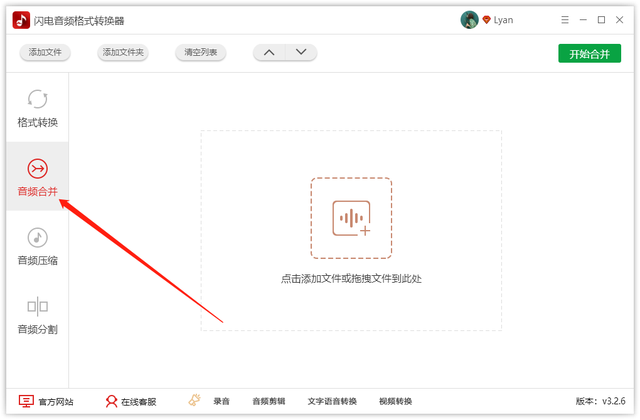
Task: Click 清空列表 to clear the list
Action: point(200,52)
